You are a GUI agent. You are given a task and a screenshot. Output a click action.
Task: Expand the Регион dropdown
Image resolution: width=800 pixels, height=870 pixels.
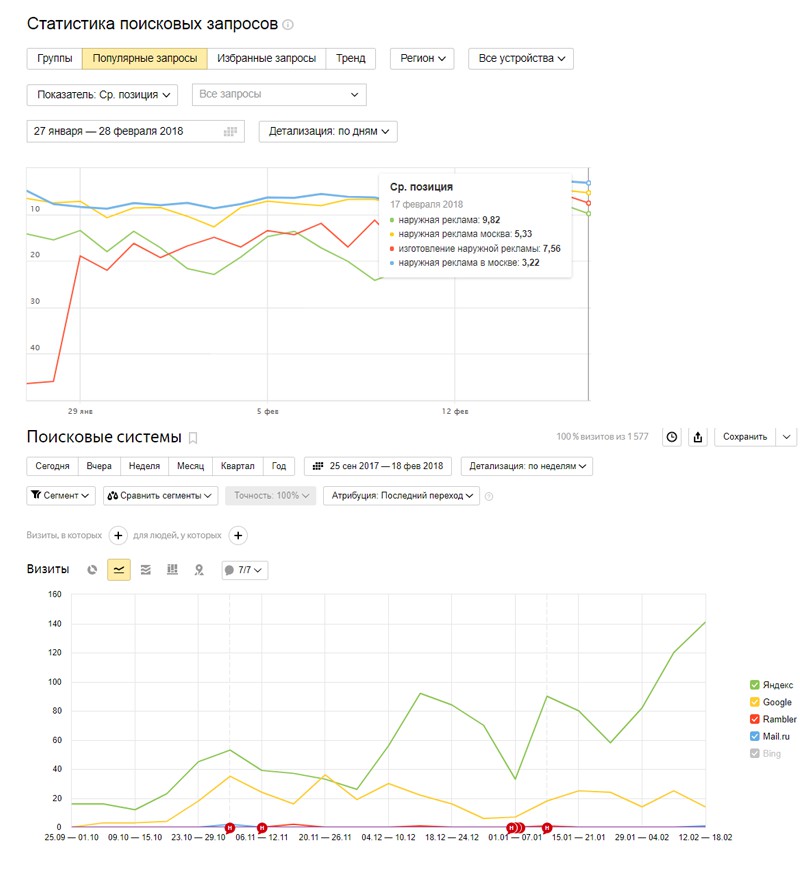click(x=424, y=59)
